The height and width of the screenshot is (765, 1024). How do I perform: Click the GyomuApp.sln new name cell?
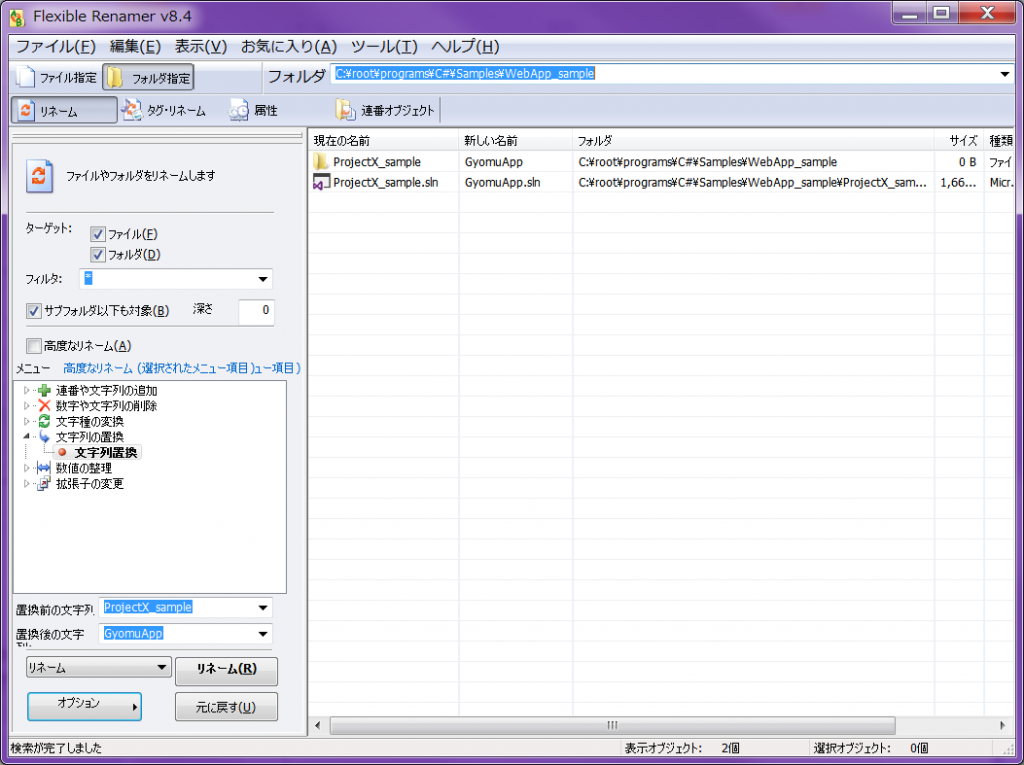click(503, 182)
